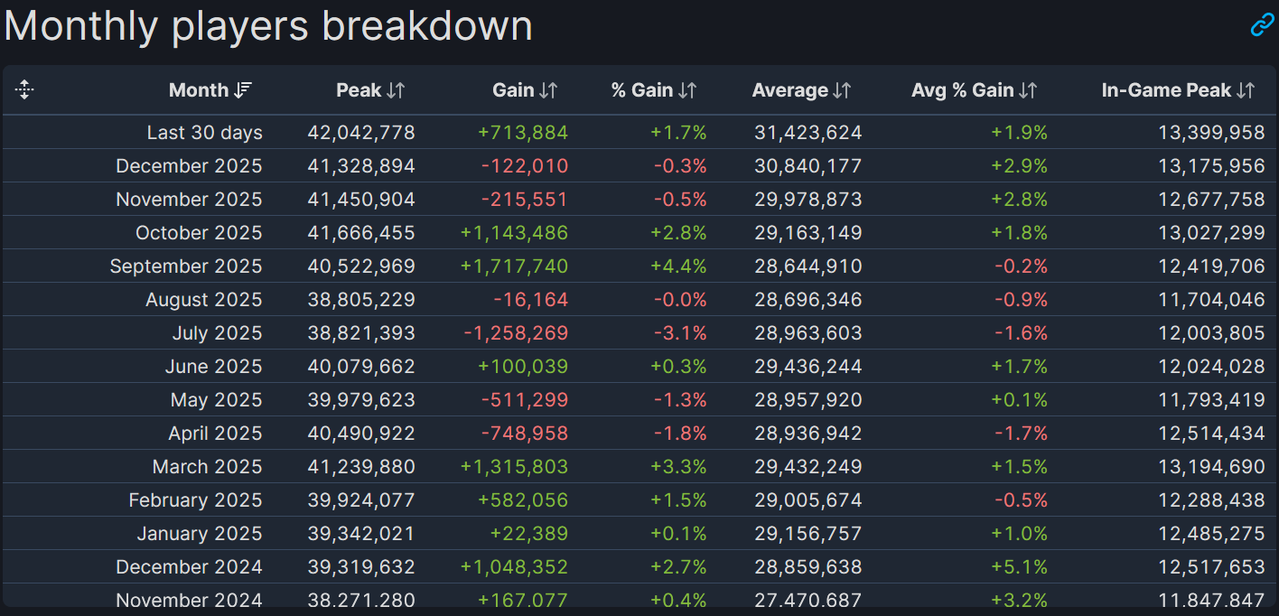Select the July 2025 row label

(x=217, y=333)
